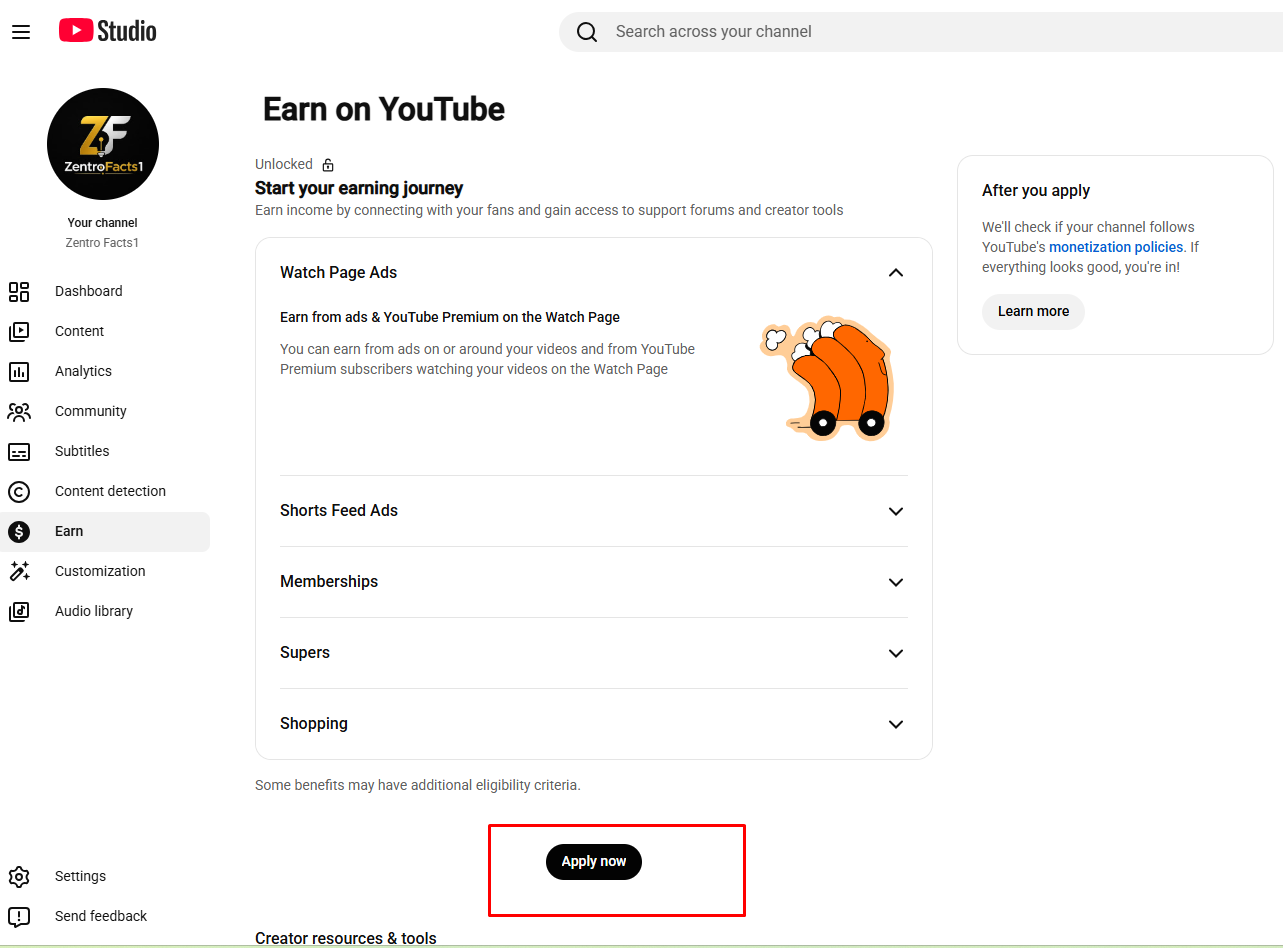Click the Subtitles caption icon

(19, 451)
